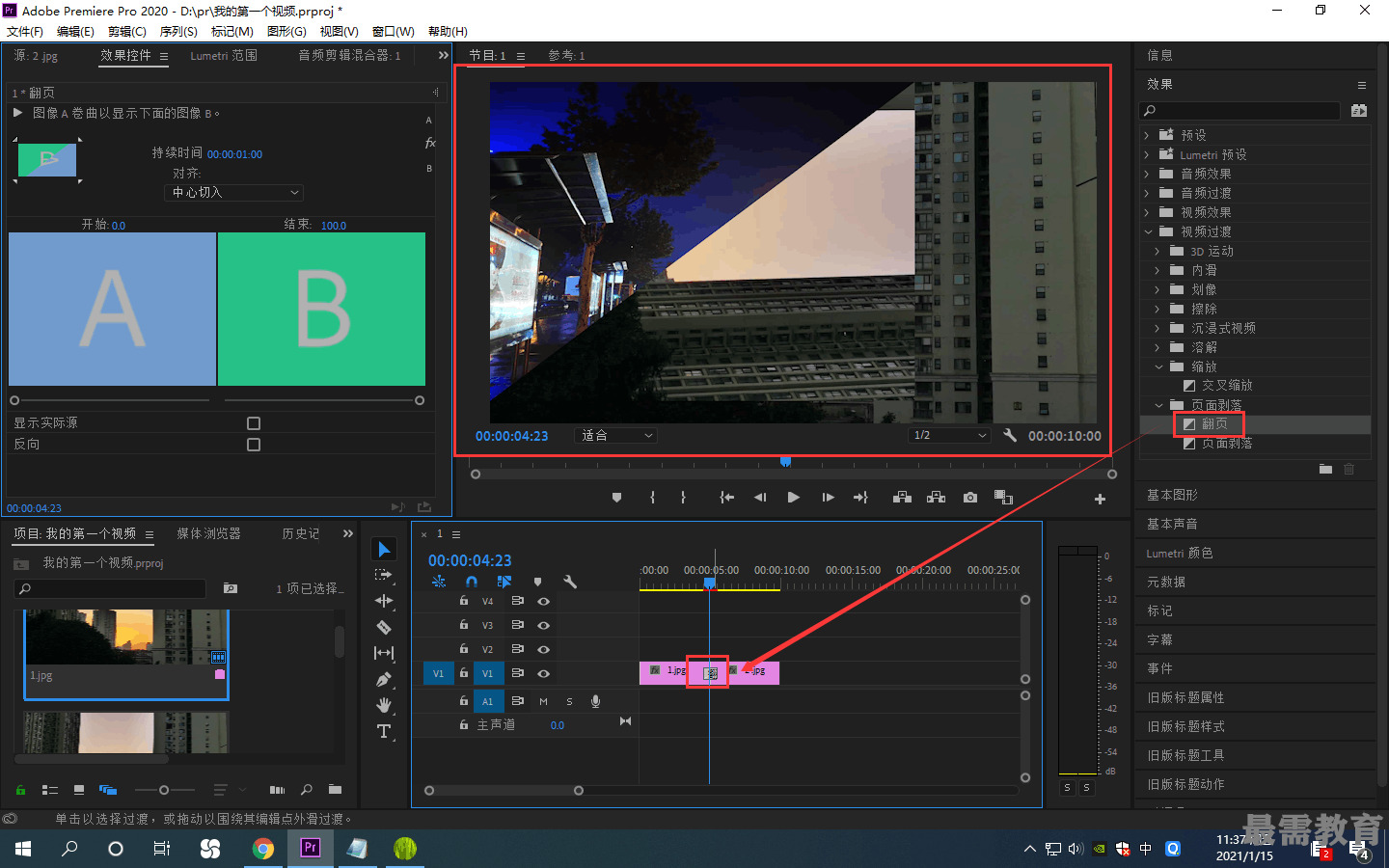Go to Out point
The width and height of the screenshot is (1389, 868).
(860, 498)
